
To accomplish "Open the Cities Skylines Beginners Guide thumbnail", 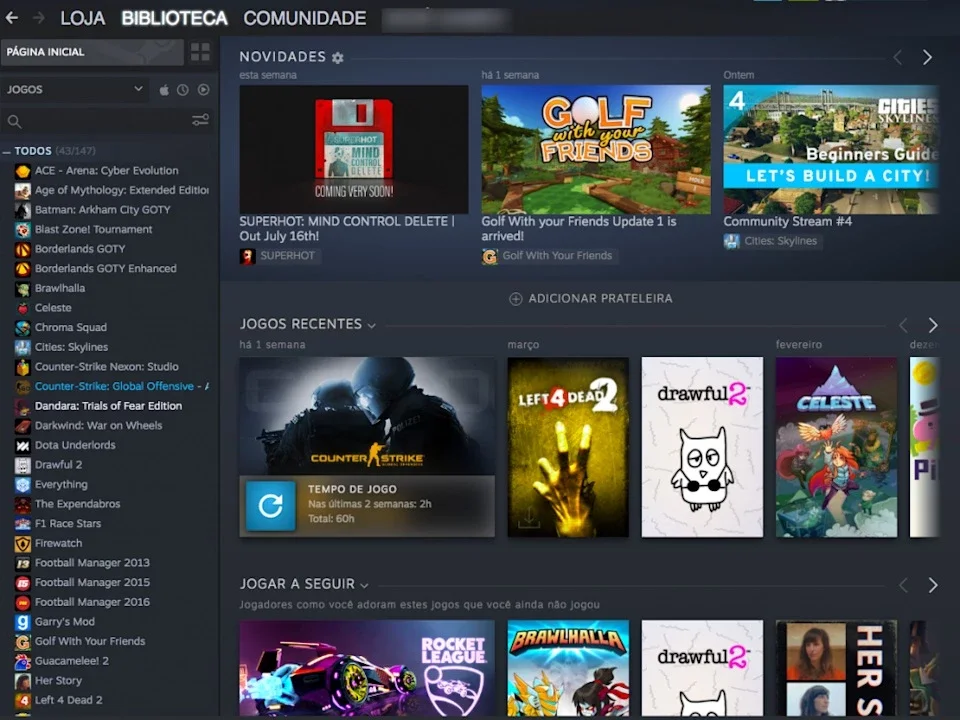I will tap(831, 149).
